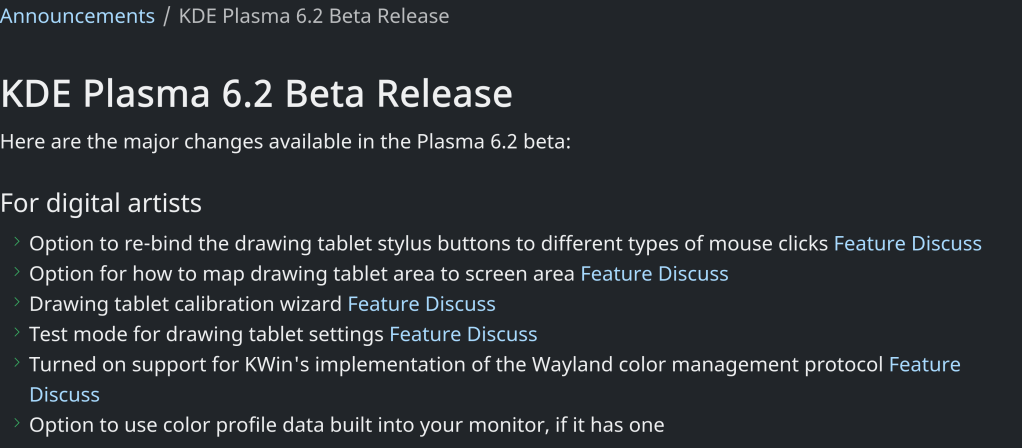Click chevron bullet beside stylus buttons item
This screenshot has height=448, width=1022.
17,242
